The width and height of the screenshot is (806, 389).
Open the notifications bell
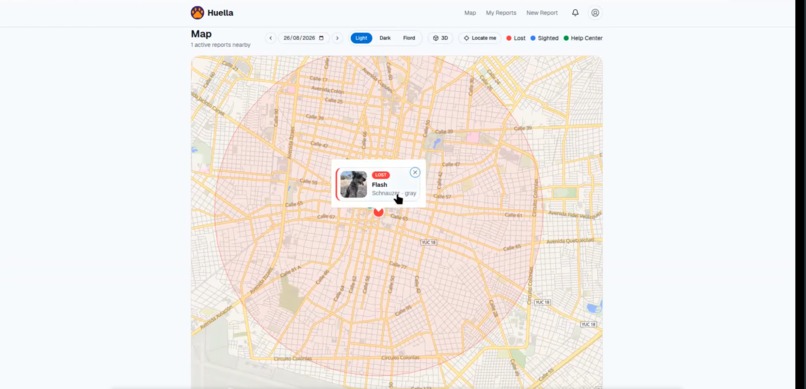[x=575, y=13]
